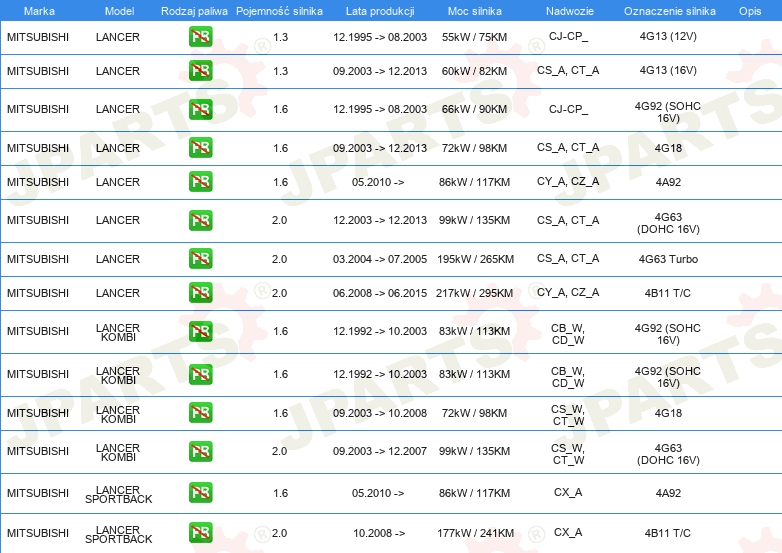The width and height of the screenshot is (782, 553).
Task: Click LANCER KOMBI model in the 99kW / 135KM row
Action: (x=118, y=452)
